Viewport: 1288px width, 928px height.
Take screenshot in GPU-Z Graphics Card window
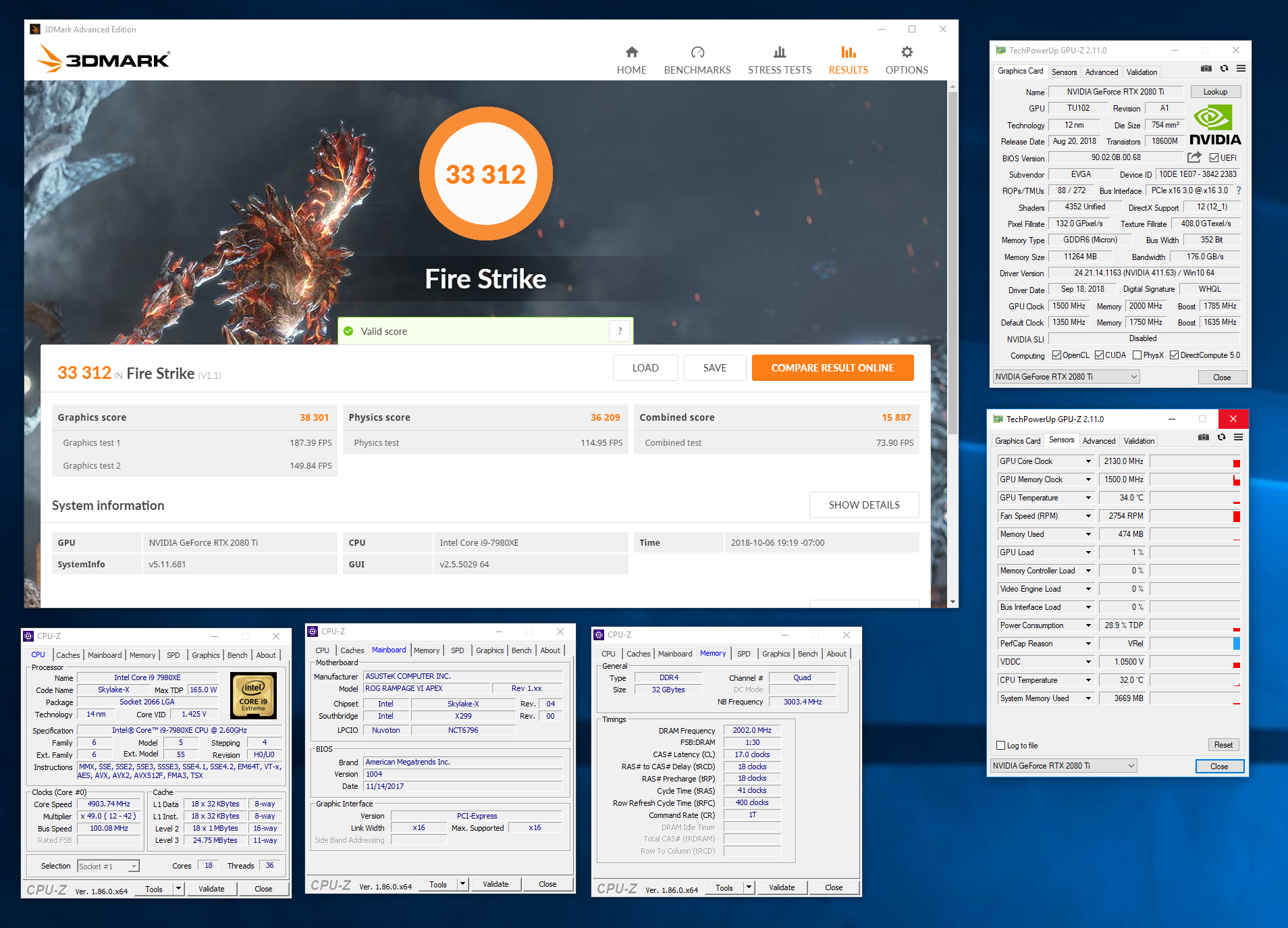pos(1206,69)
